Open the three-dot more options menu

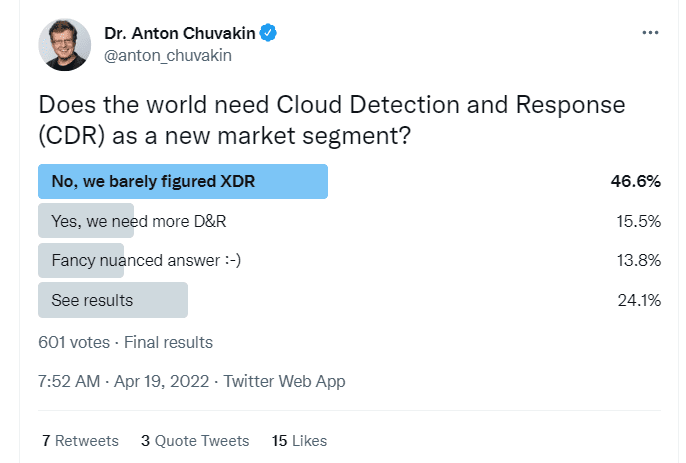651,33
